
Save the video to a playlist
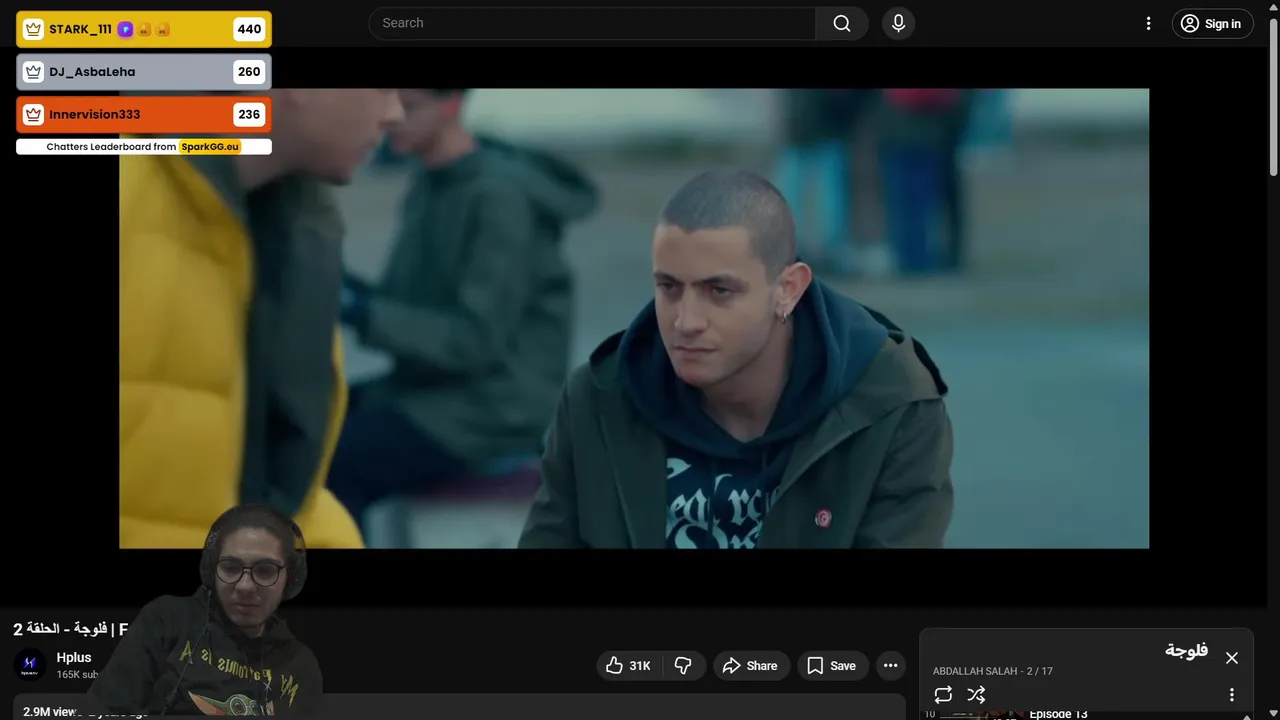[832, 666]
